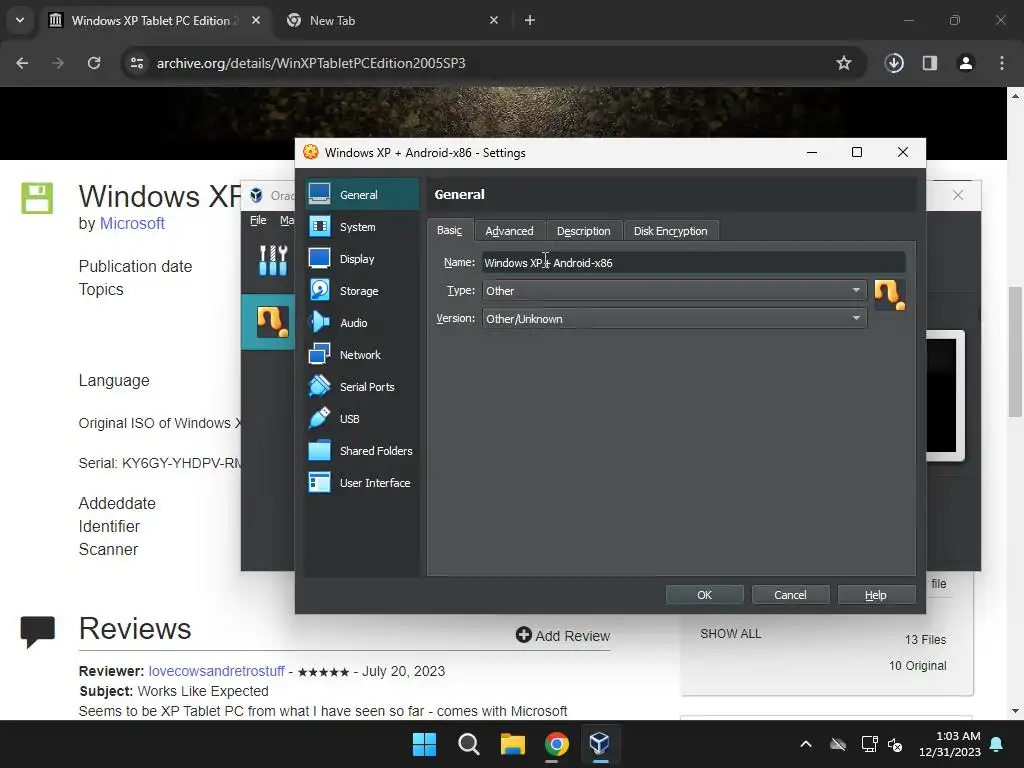Open Windows Start menu
1024x768 pixels.
coord(424,744)
